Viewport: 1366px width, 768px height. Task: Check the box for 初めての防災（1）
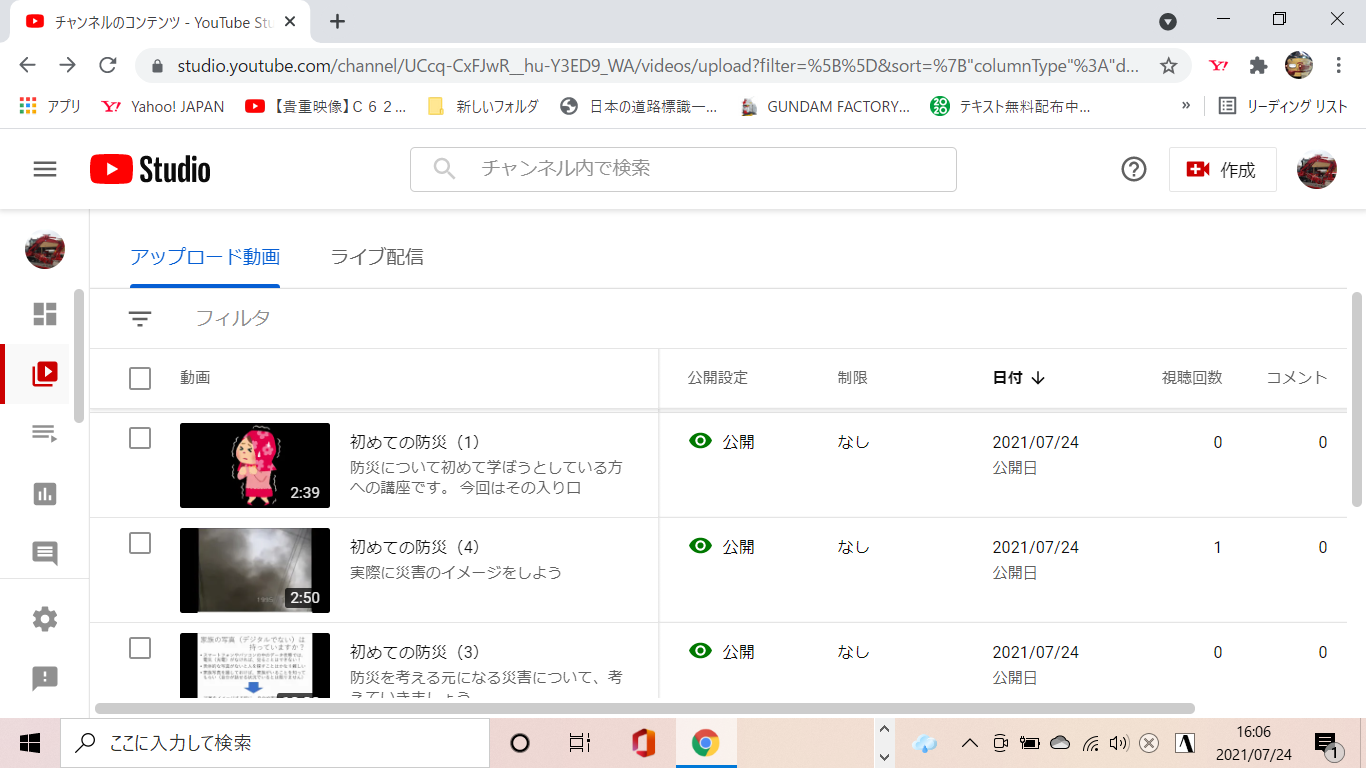tap(140, 438)
